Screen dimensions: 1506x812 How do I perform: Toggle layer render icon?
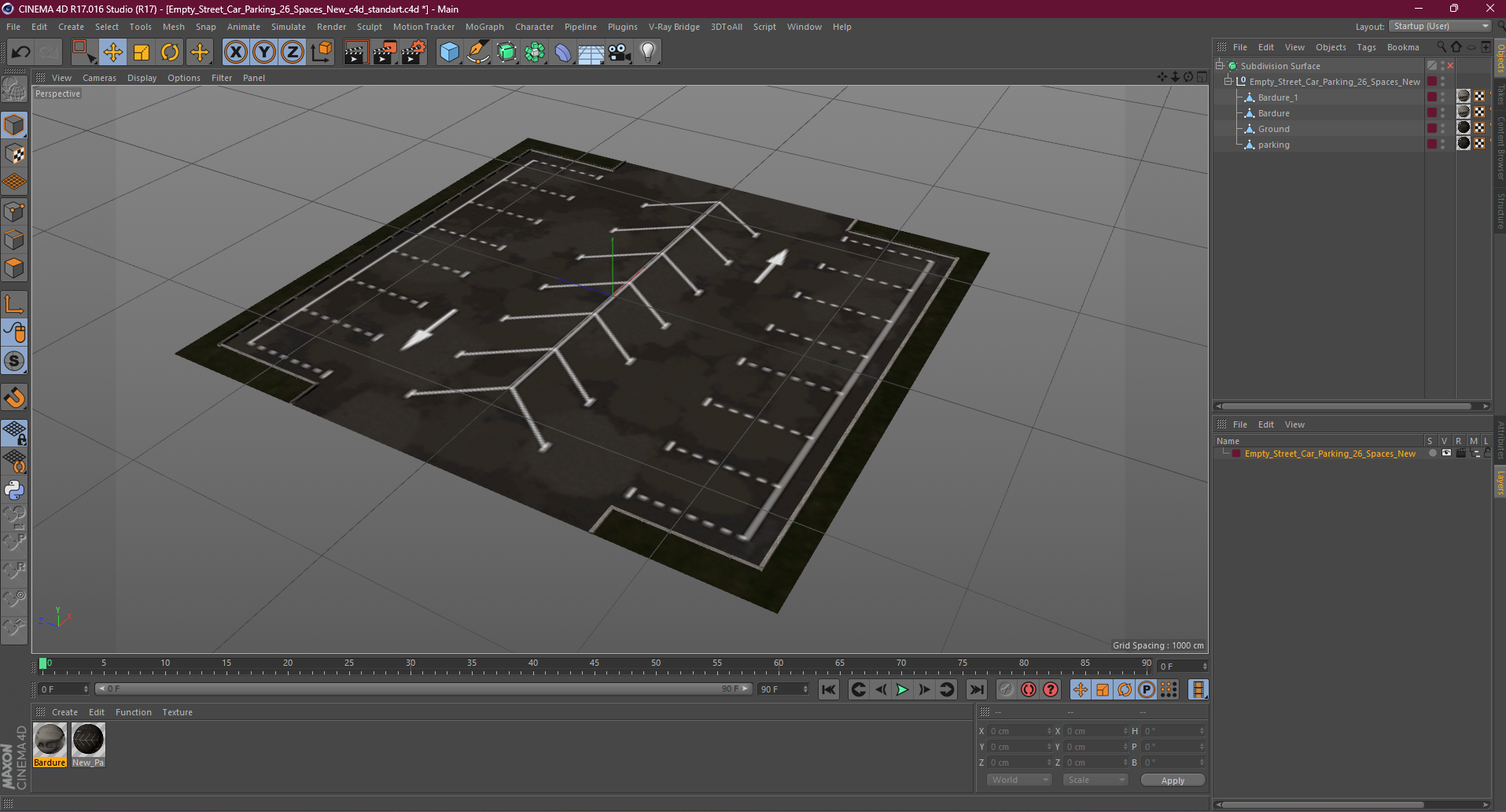pos(1460,454)
